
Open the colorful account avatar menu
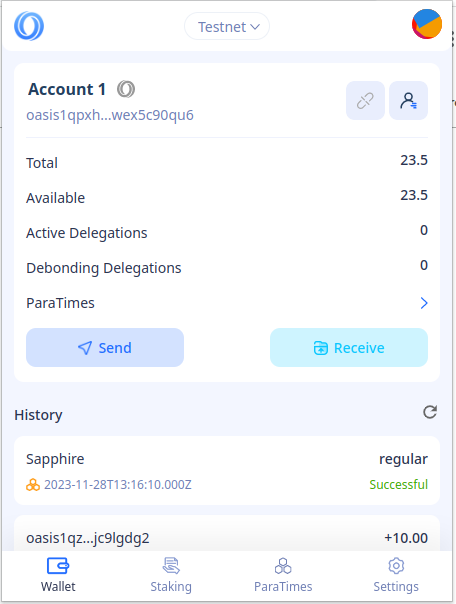click(x=427, y=24)
